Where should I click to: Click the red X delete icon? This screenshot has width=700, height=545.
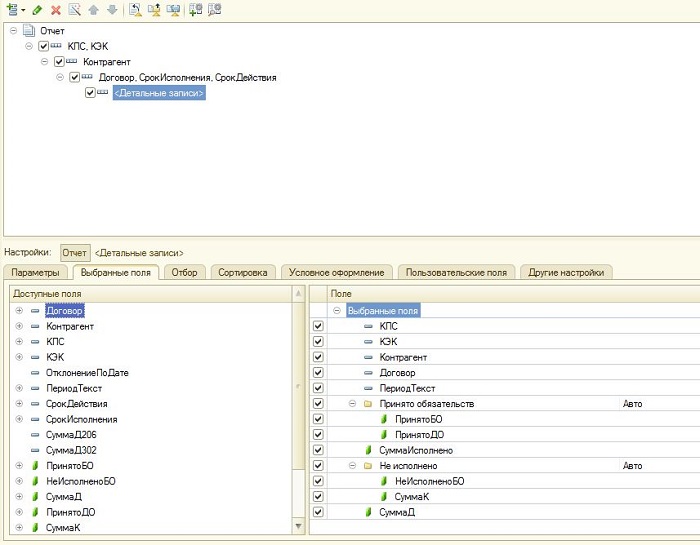pyautogui.click(x=56, y=9)
